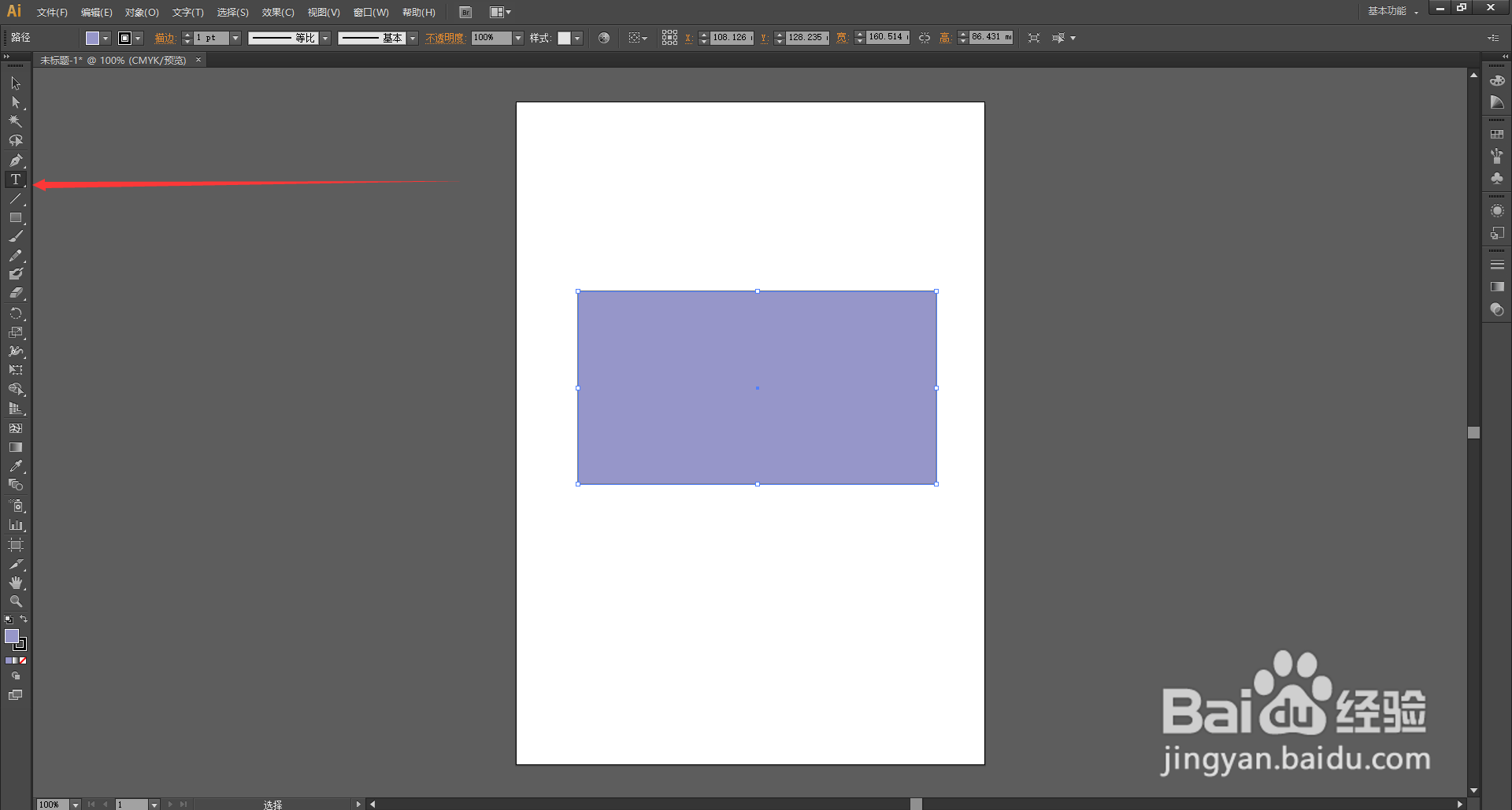Click the toolbox fill color box
The height and width of the screenshot is (810, 1512).
click(x=12, y=636)
